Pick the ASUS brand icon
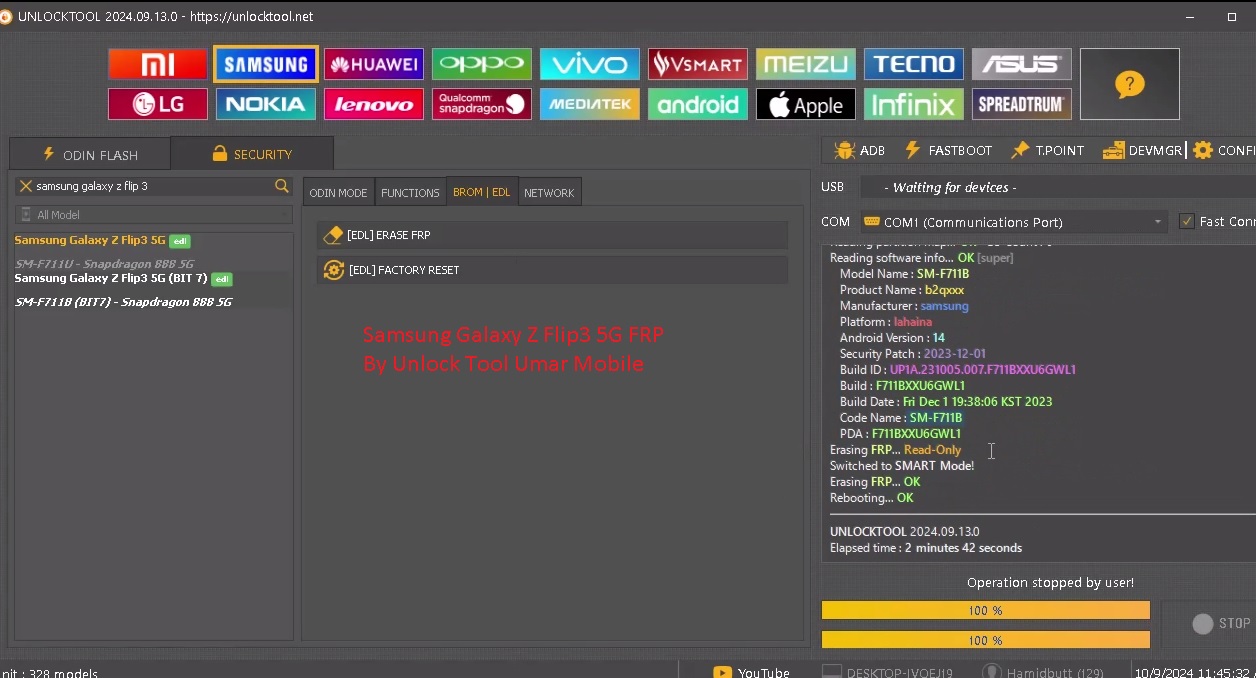1256x678 pixels. [1022, 64]
